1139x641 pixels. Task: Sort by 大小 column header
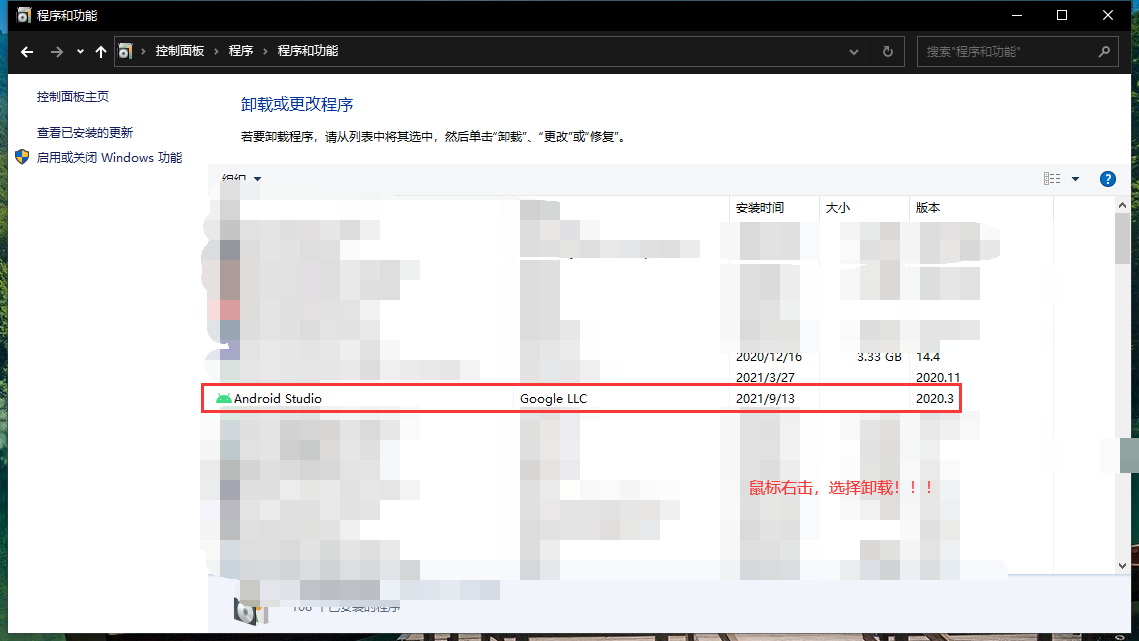coord(864,208)
